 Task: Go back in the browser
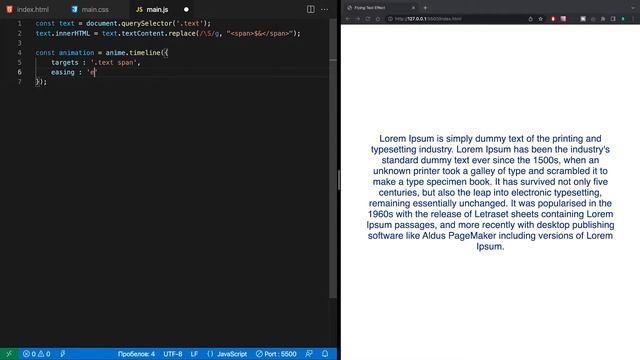click(348, 19)
